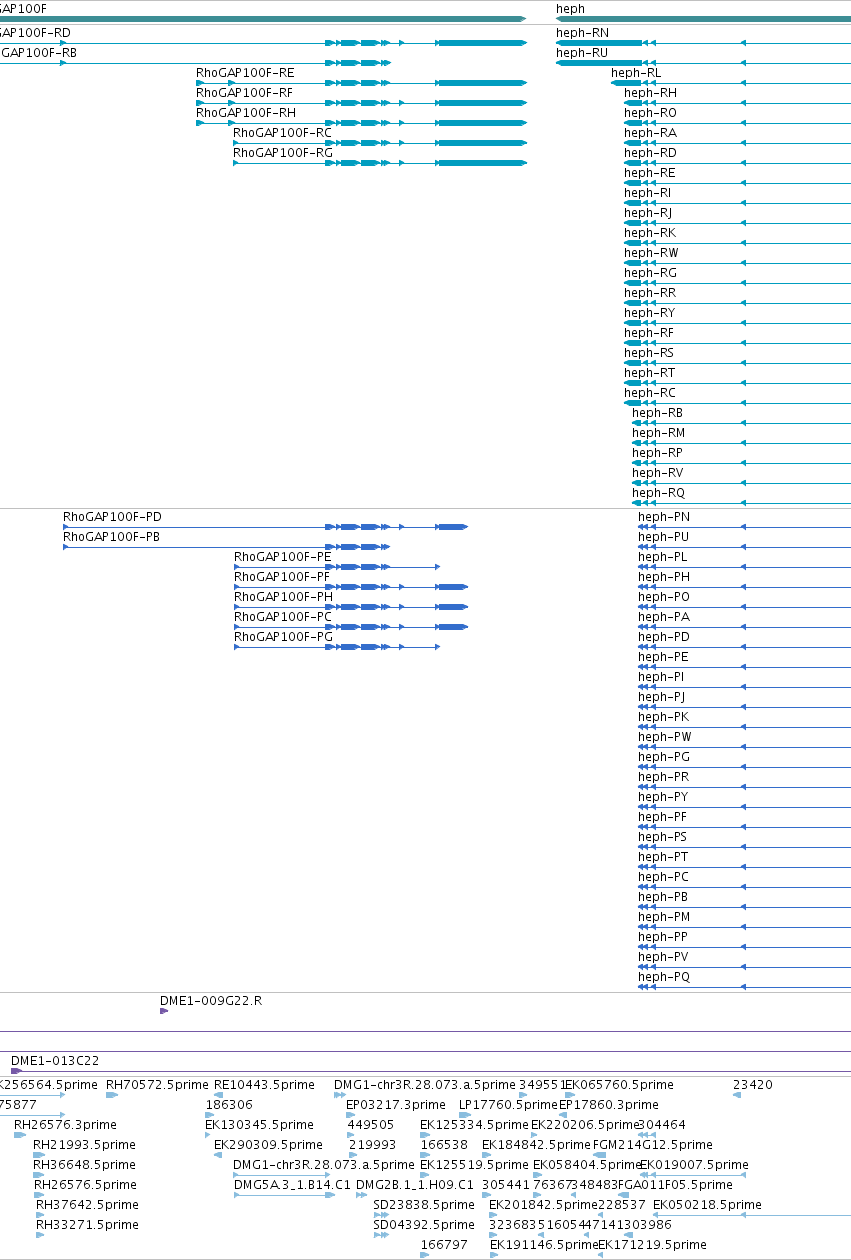Select cDNA EK130345.5prime
Image resolution: width=851 pixels, height=1260 pixels.
[x=259, y=1125]
